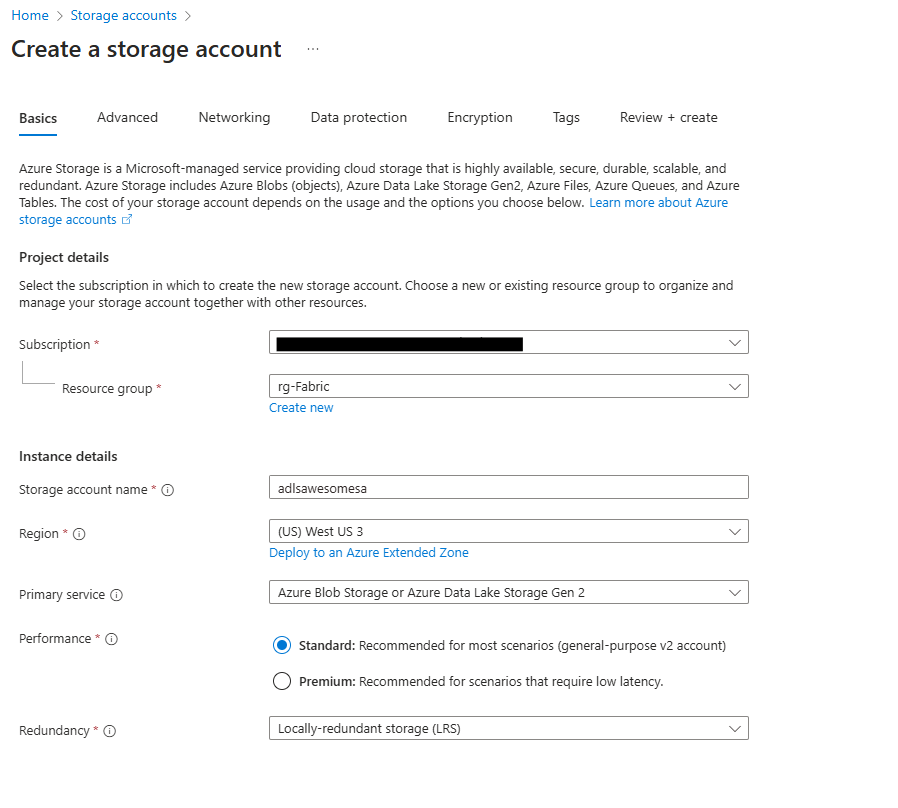The height and width of the screenshot is (808, 898).
Task: Open the Subscription dropdown
Action: (509, 342)
